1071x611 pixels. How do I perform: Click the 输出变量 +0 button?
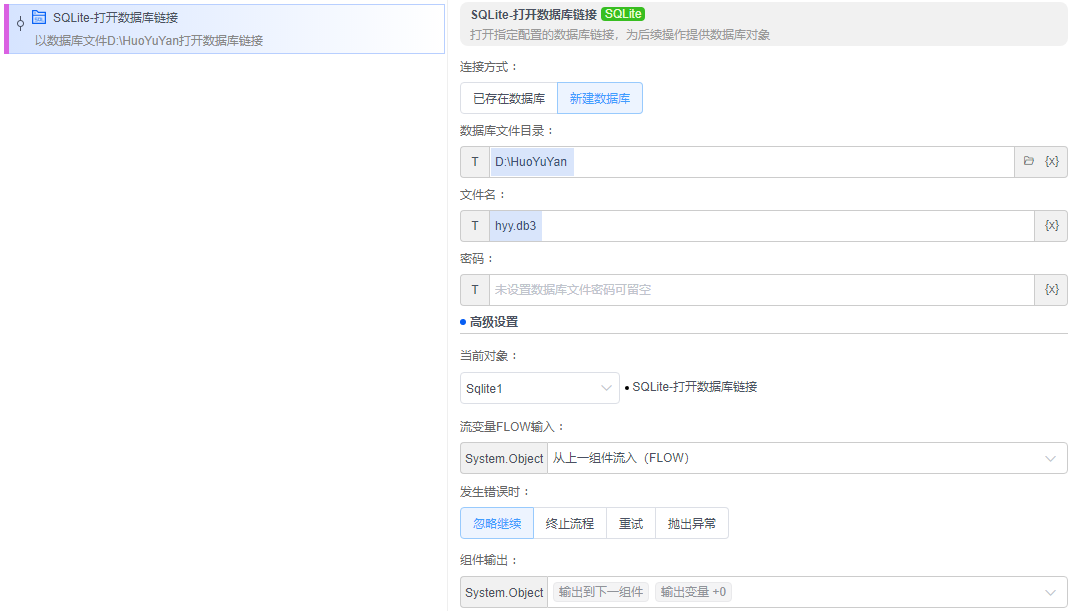click(x=690, y=592)
